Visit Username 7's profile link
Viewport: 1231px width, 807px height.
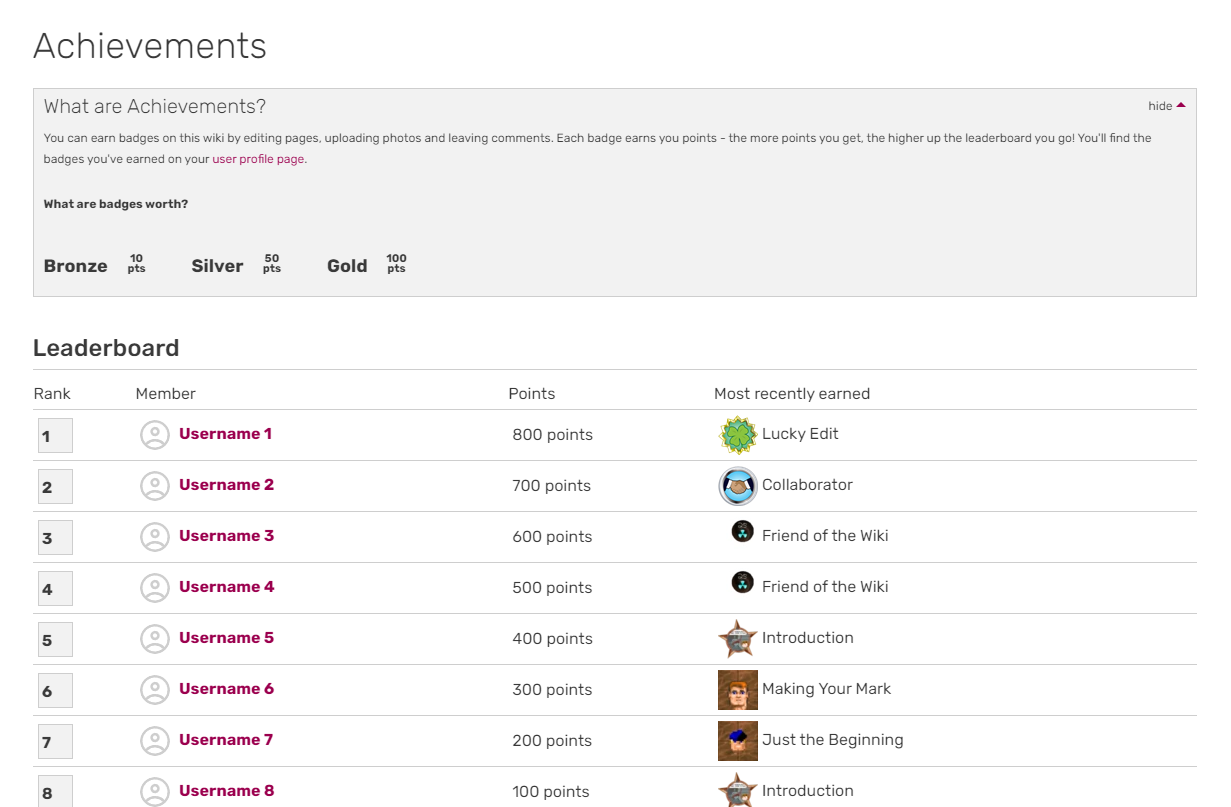point(226,740)
